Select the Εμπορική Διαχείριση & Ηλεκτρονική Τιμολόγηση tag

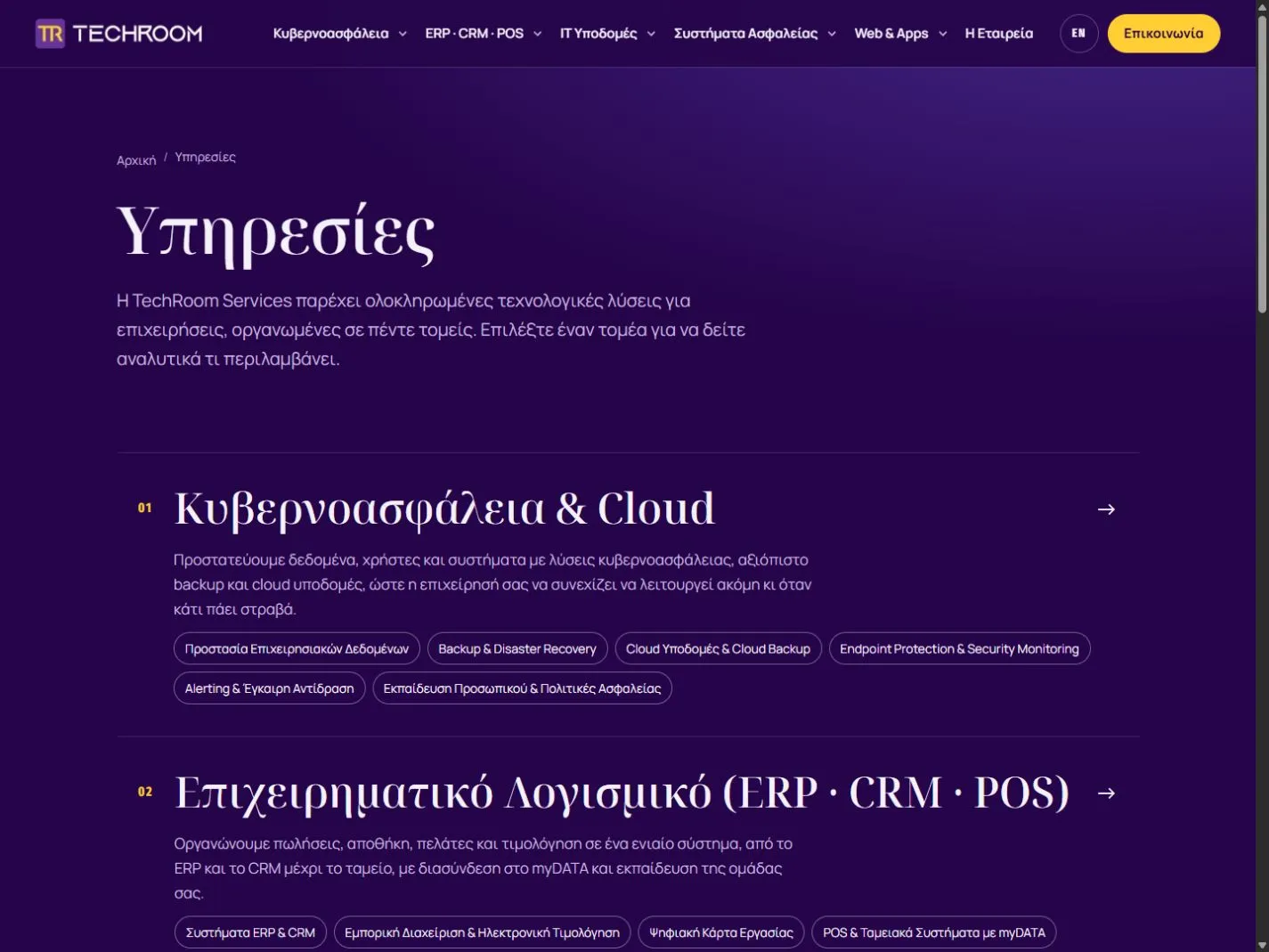click(x=482, y=932)
